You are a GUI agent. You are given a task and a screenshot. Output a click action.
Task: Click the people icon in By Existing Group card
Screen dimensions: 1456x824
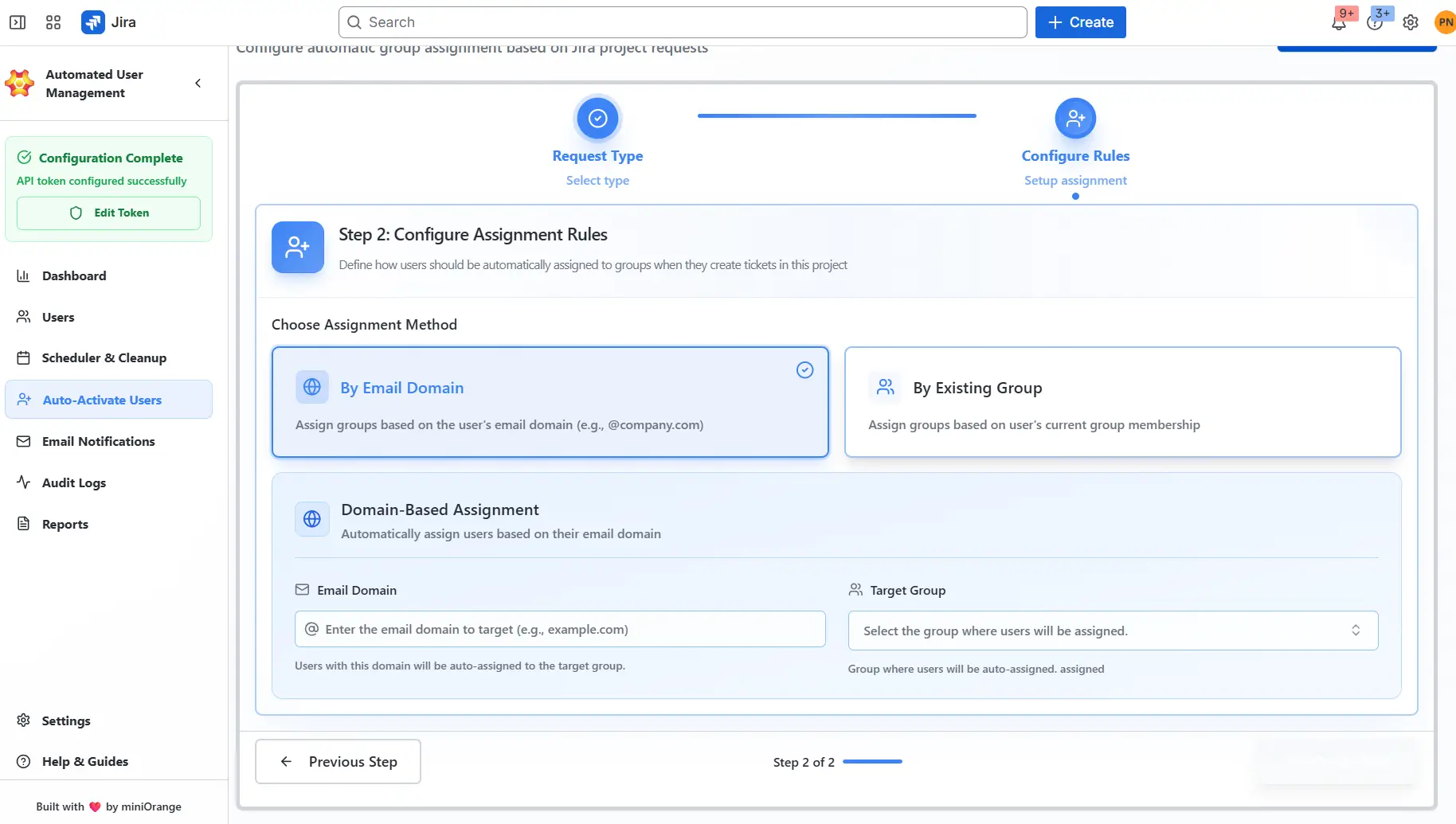885,387
